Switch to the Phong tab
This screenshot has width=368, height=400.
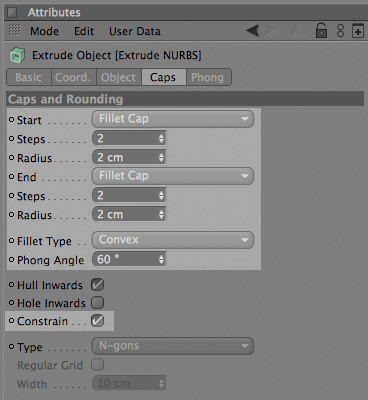point(208,77)
